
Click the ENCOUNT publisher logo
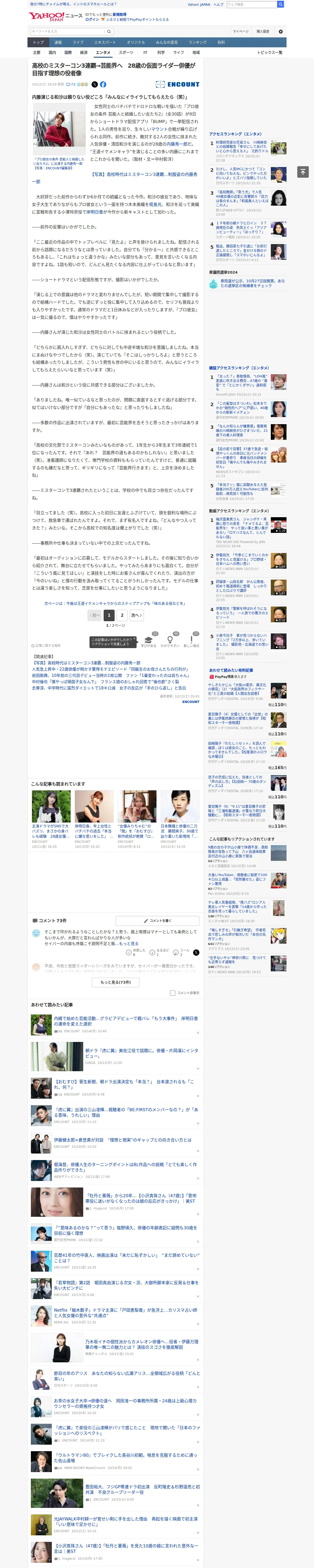(177, 85)
